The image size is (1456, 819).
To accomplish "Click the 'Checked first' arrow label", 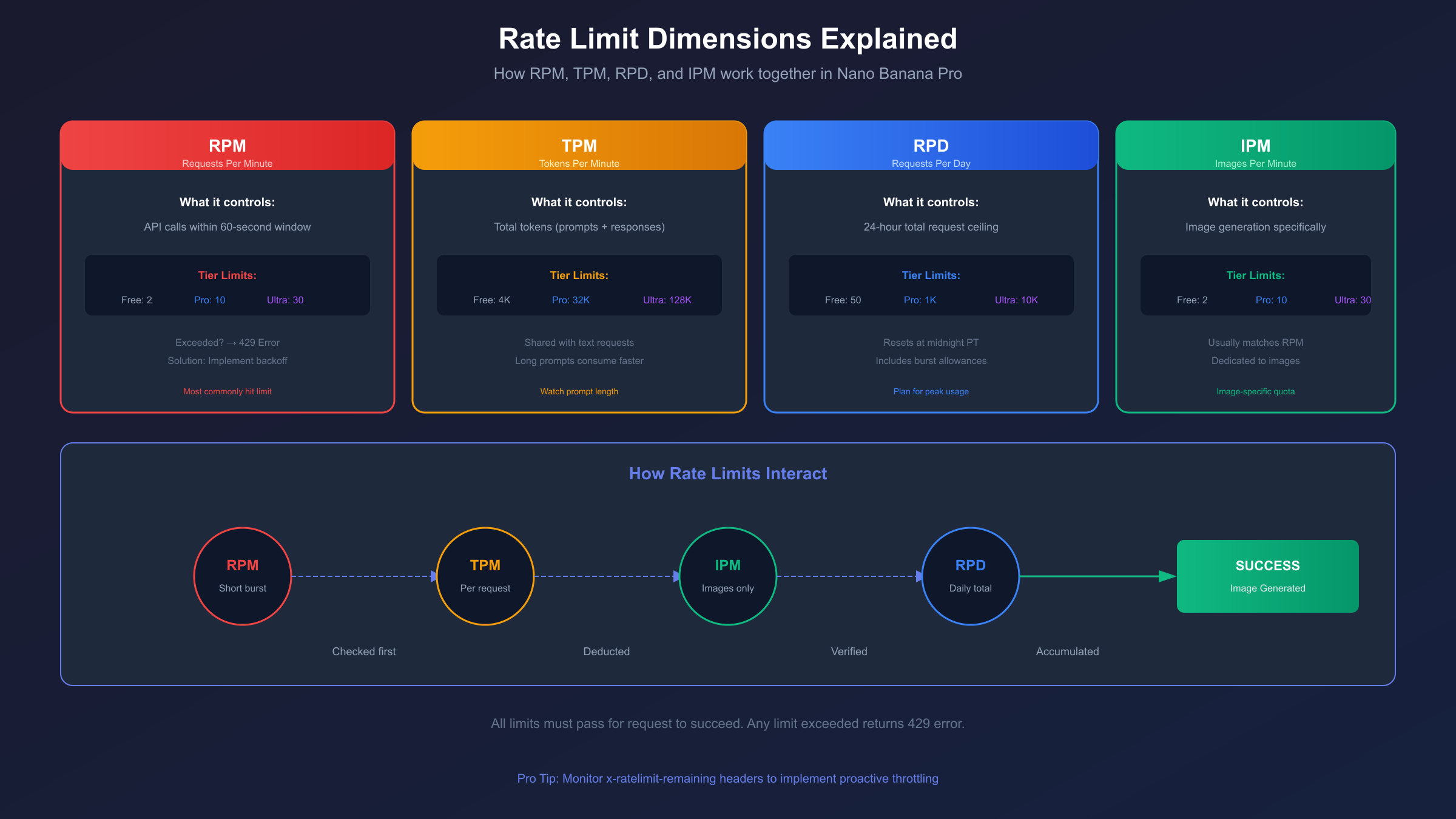I will pos(364,651).
